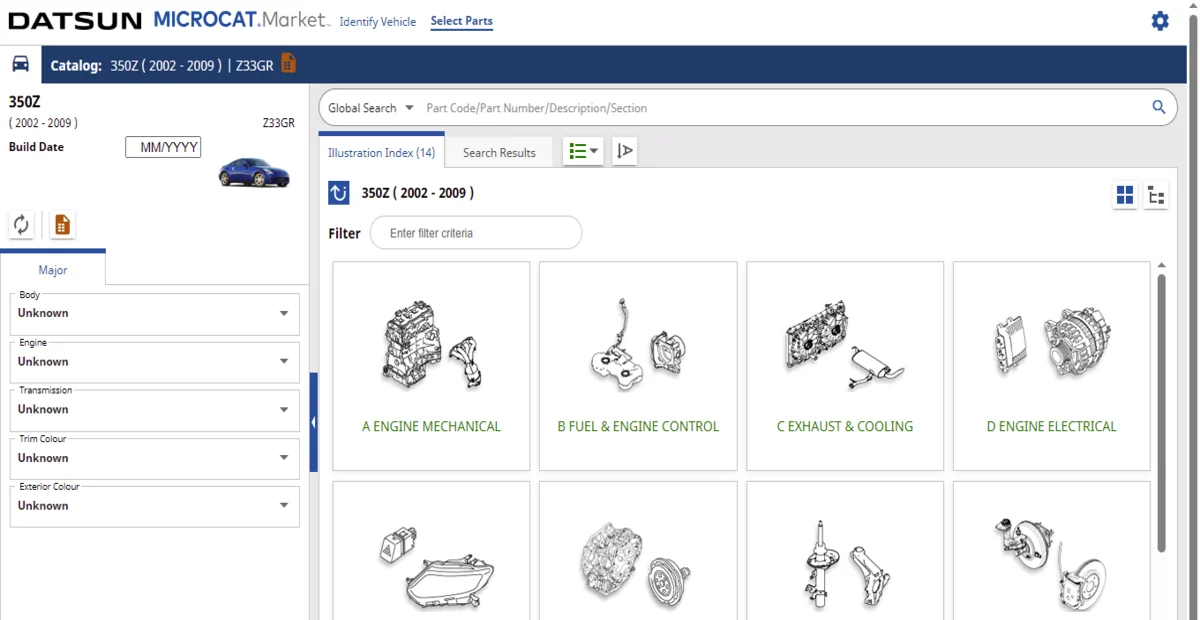The height and width of the screenshot is (620, 1200).
Task: Click the 'Catalog:' label in the blue bar
Action: coord(76,65)
